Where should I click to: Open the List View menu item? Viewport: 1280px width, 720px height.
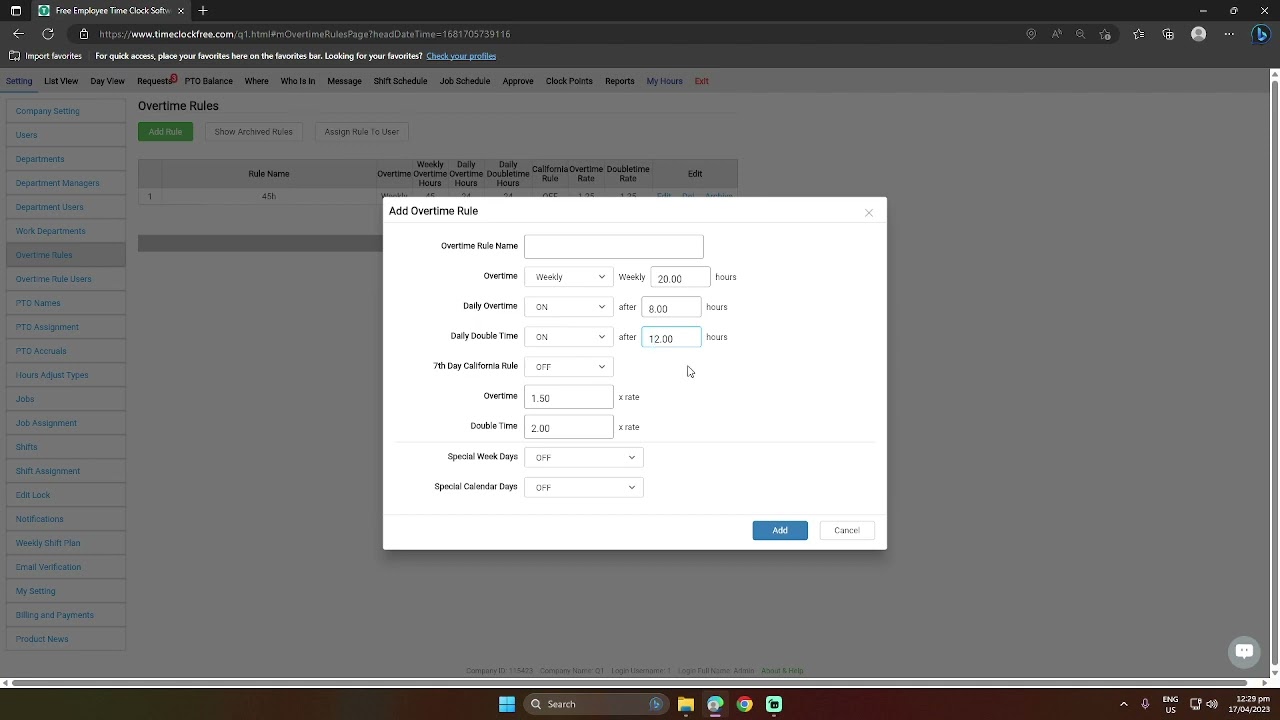click(61, 81)
